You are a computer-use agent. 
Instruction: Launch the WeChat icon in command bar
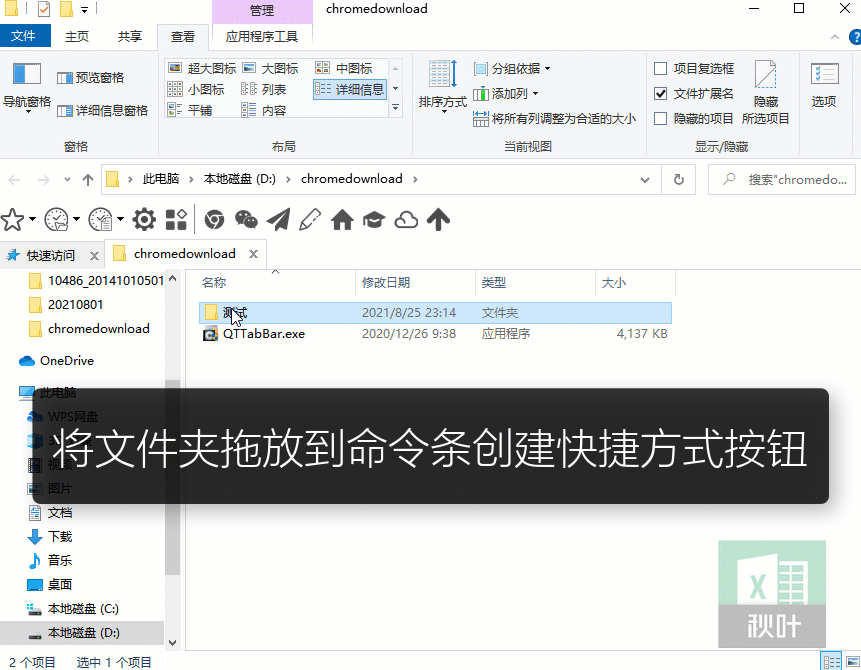(x=246, y=220)
